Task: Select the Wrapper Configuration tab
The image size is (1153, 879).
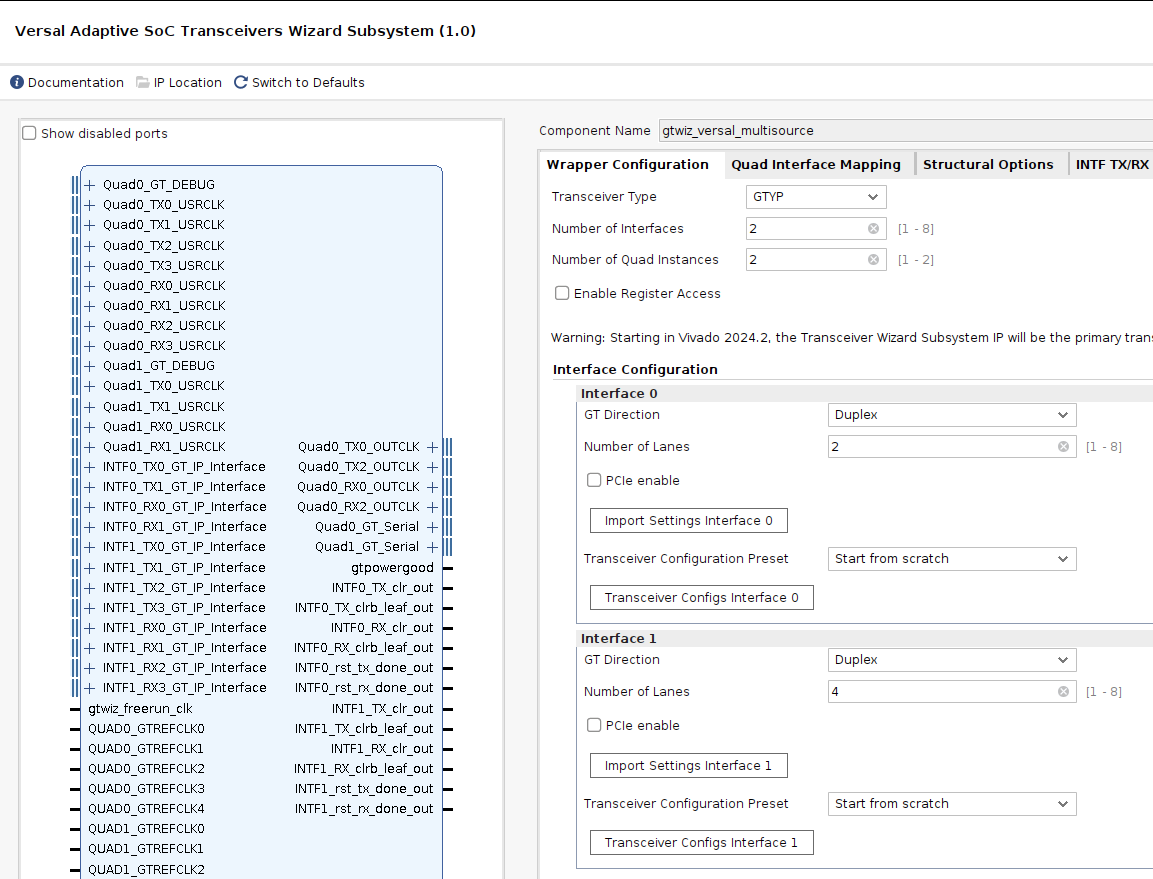Action: coord(627,165)
